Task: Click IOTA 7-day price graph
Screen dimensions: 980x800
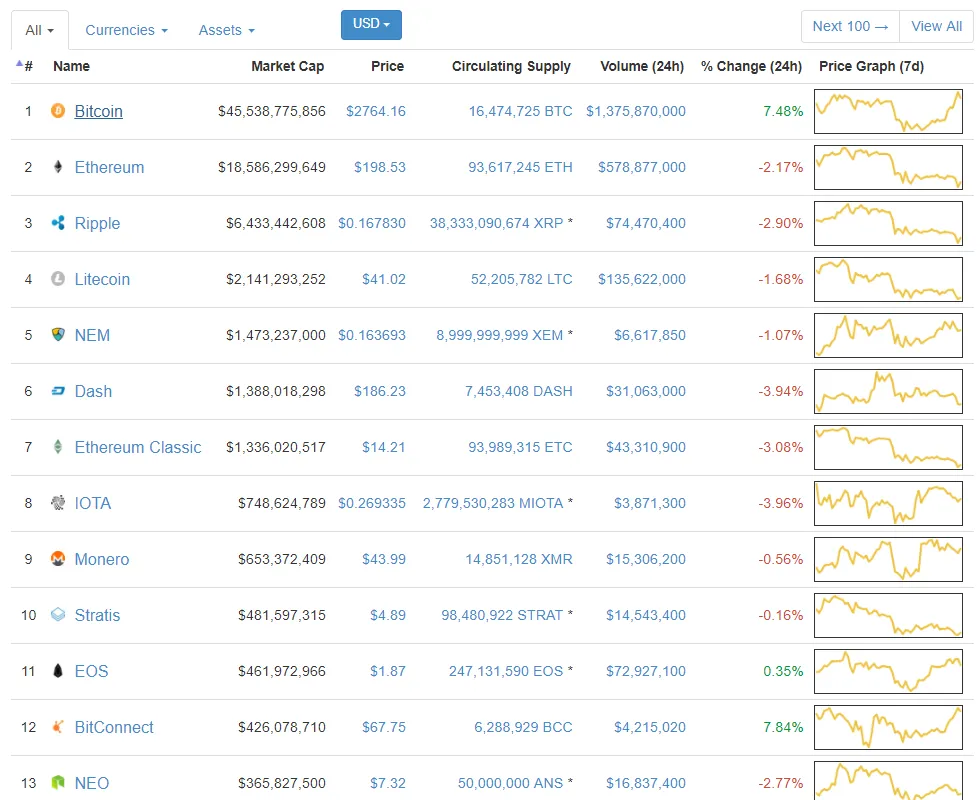Action: click(x=888, y=503)
